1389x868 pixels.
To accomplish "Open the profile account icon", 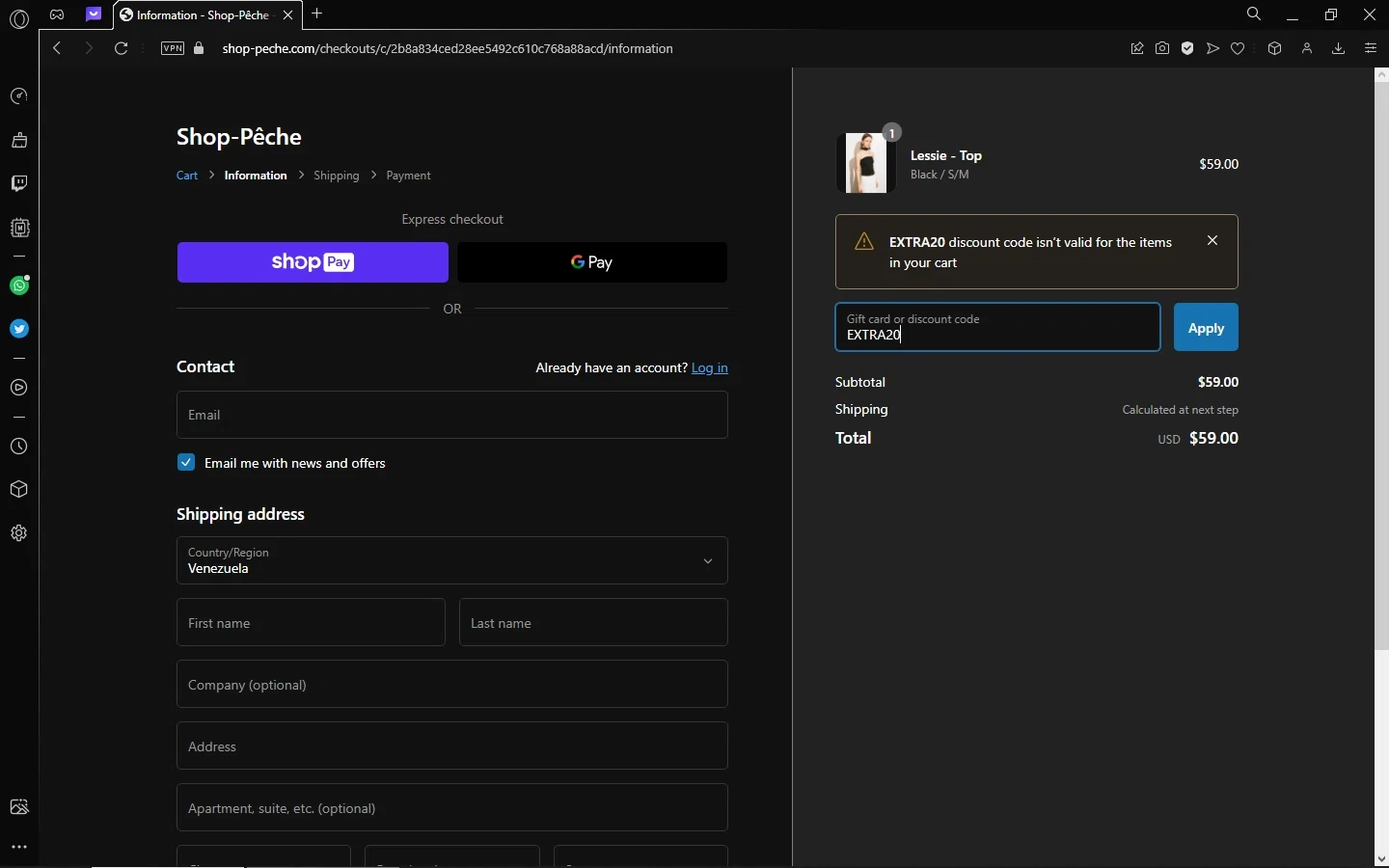I will pyautogui.click(x=1307, y=48).
